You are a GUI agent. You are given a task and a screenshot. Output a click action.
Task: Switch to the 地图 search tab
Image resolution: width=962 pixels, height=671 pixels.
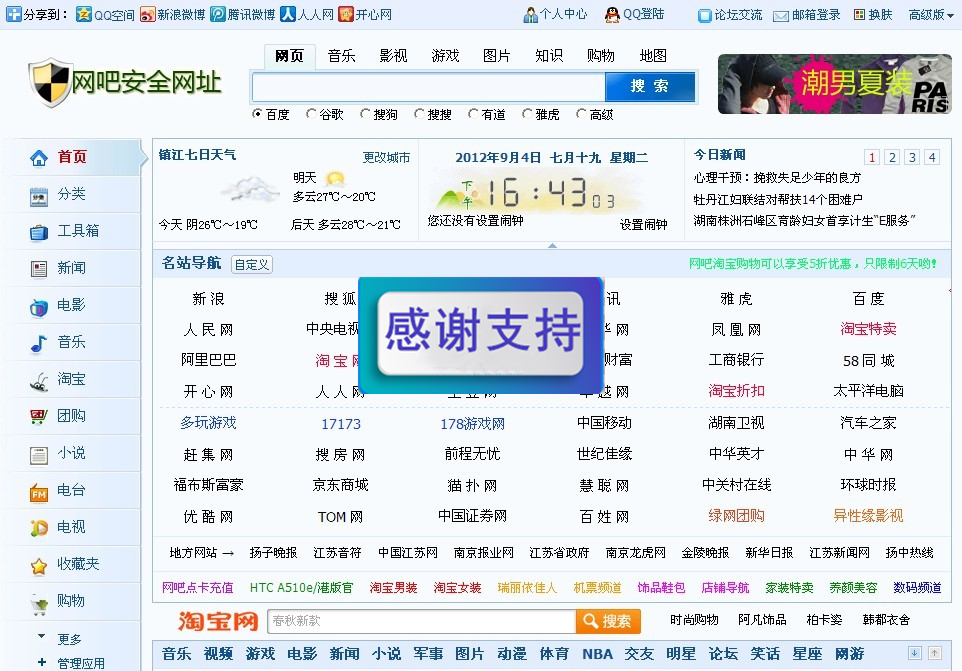click(x=653, y=56)
